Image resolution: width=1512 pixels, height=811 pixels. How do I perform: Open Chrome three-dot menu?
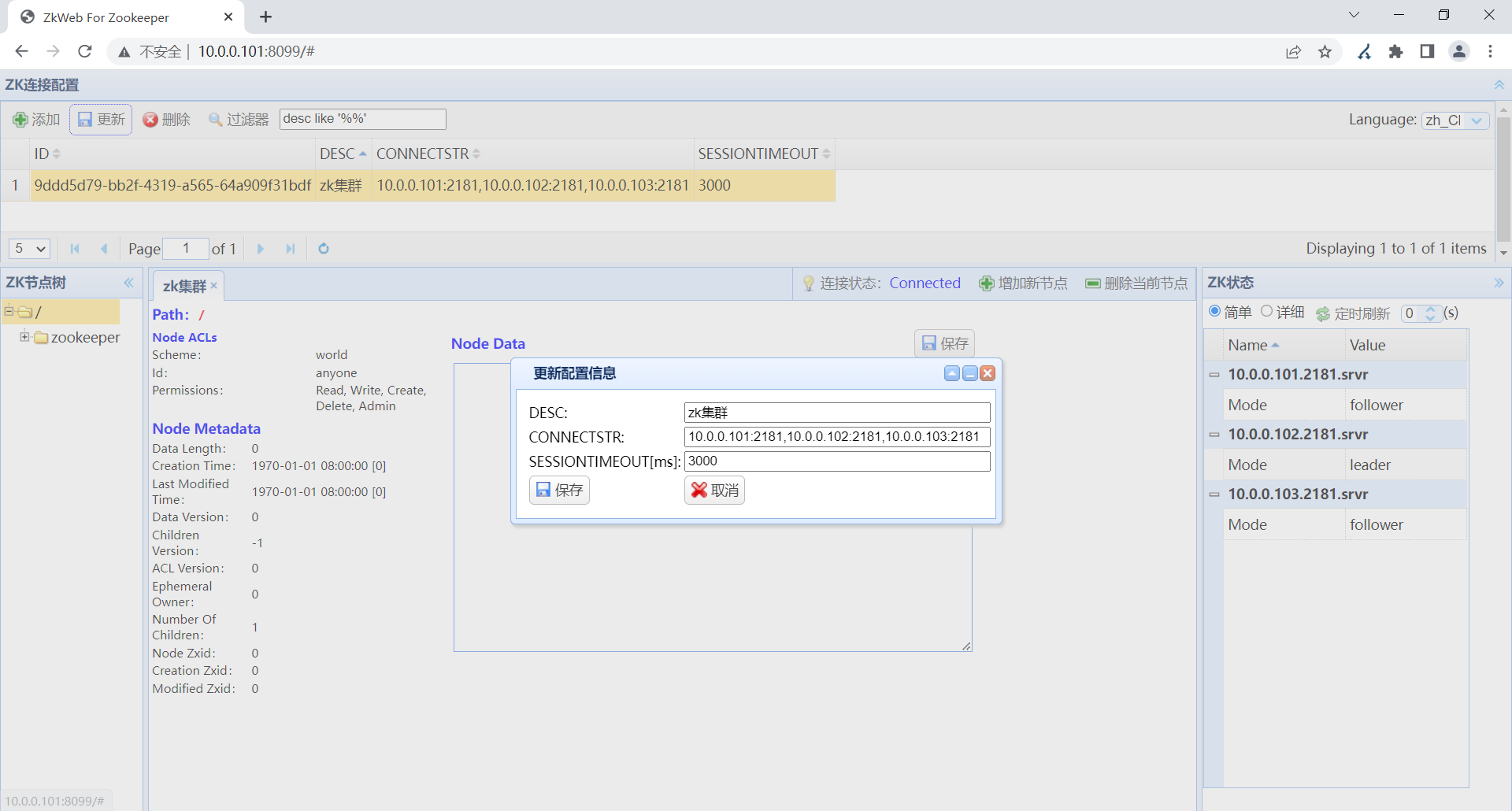coord(1491,52)
